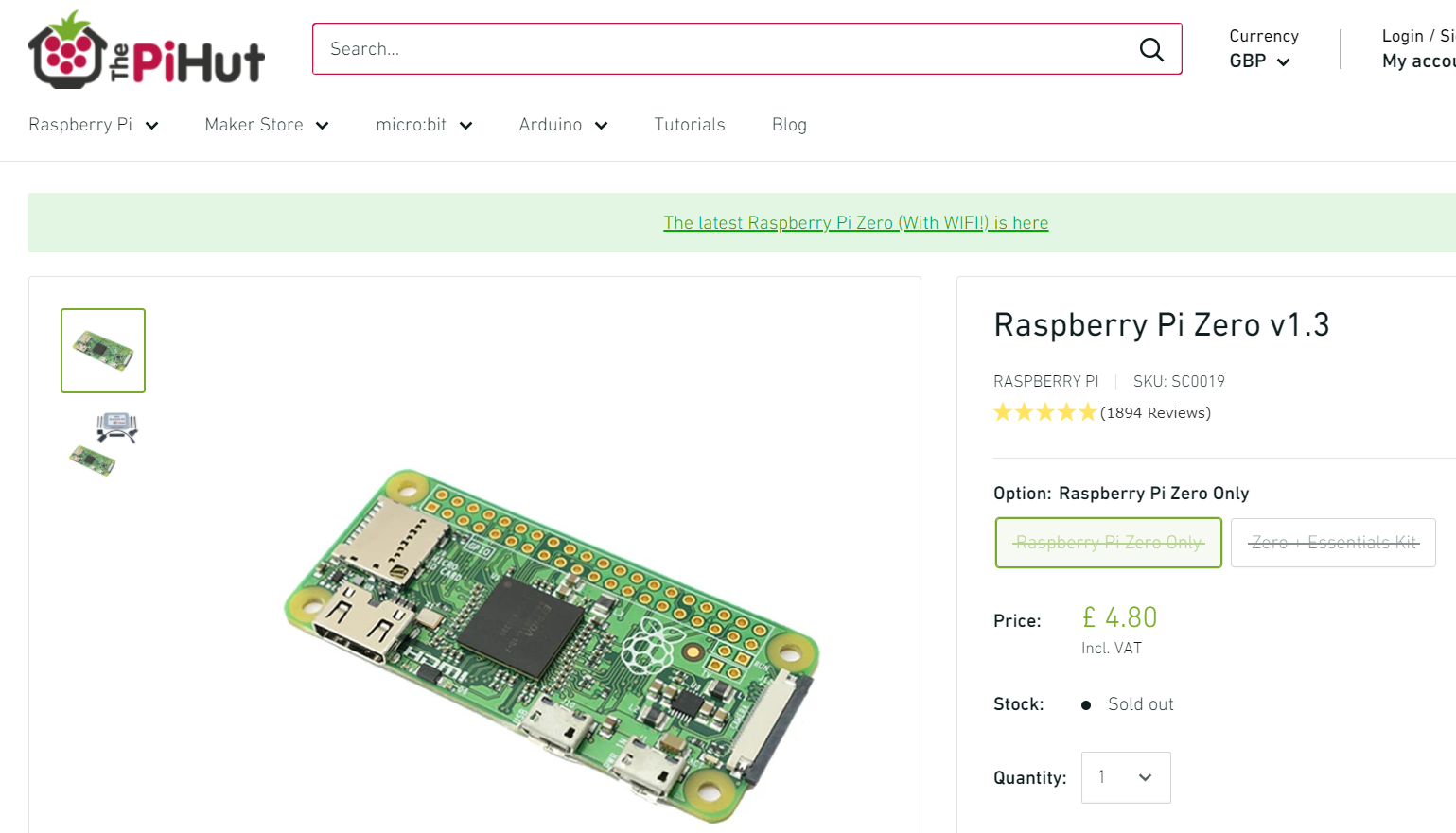
Task: Click the PiHut raspberry logo
Action: 147,51
